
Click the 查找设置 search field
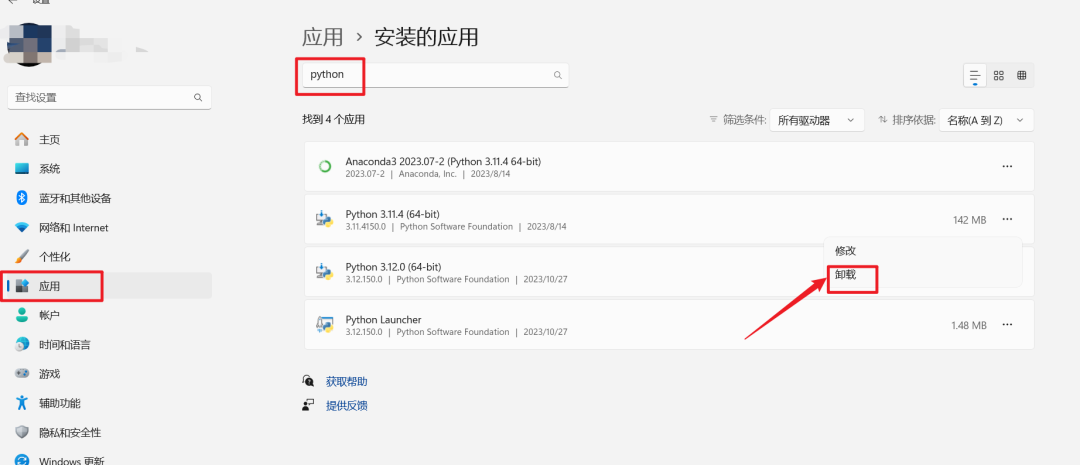[x=109, y=98]
